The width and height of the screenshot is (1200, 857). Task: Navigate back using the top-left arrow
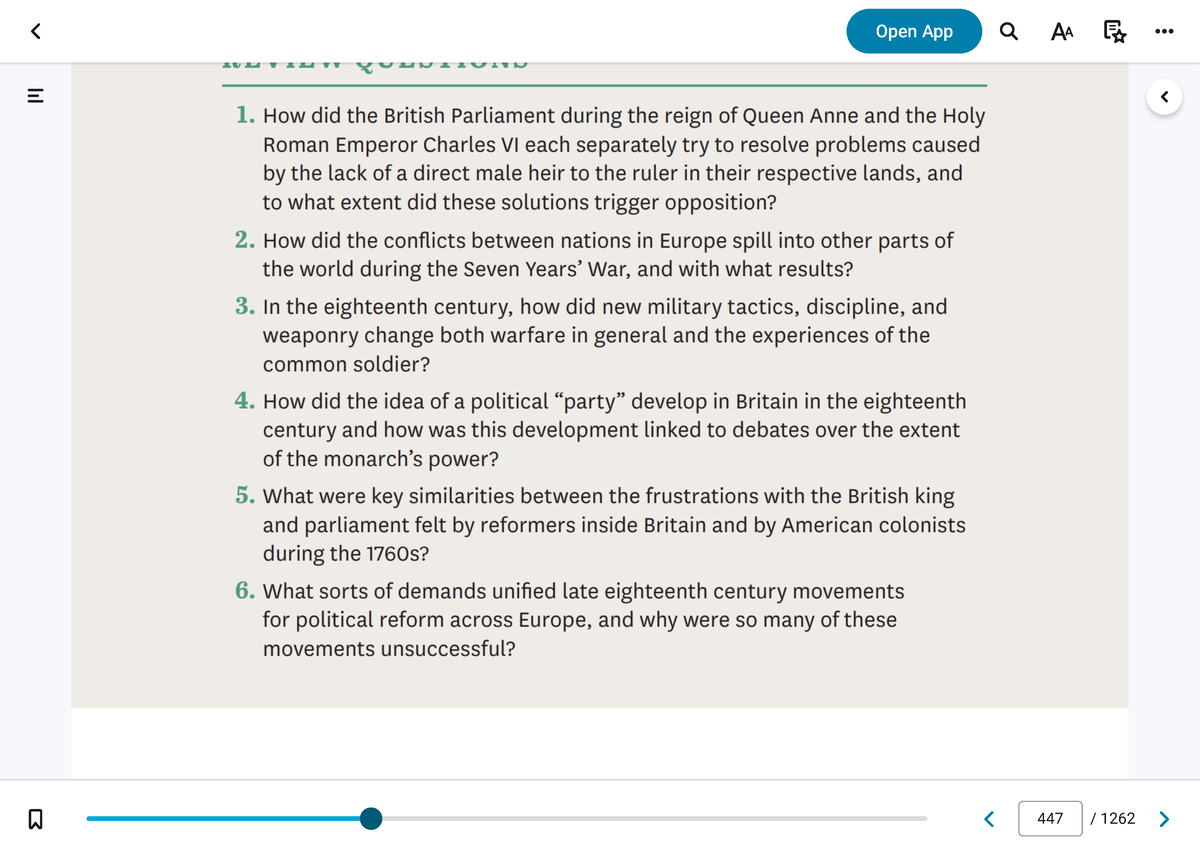(x=36, y=31)
